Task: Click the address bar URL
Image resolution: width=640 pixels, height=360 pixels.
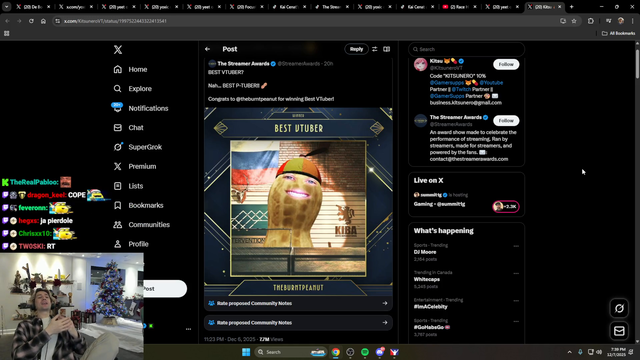Action: tap(115, 21)
